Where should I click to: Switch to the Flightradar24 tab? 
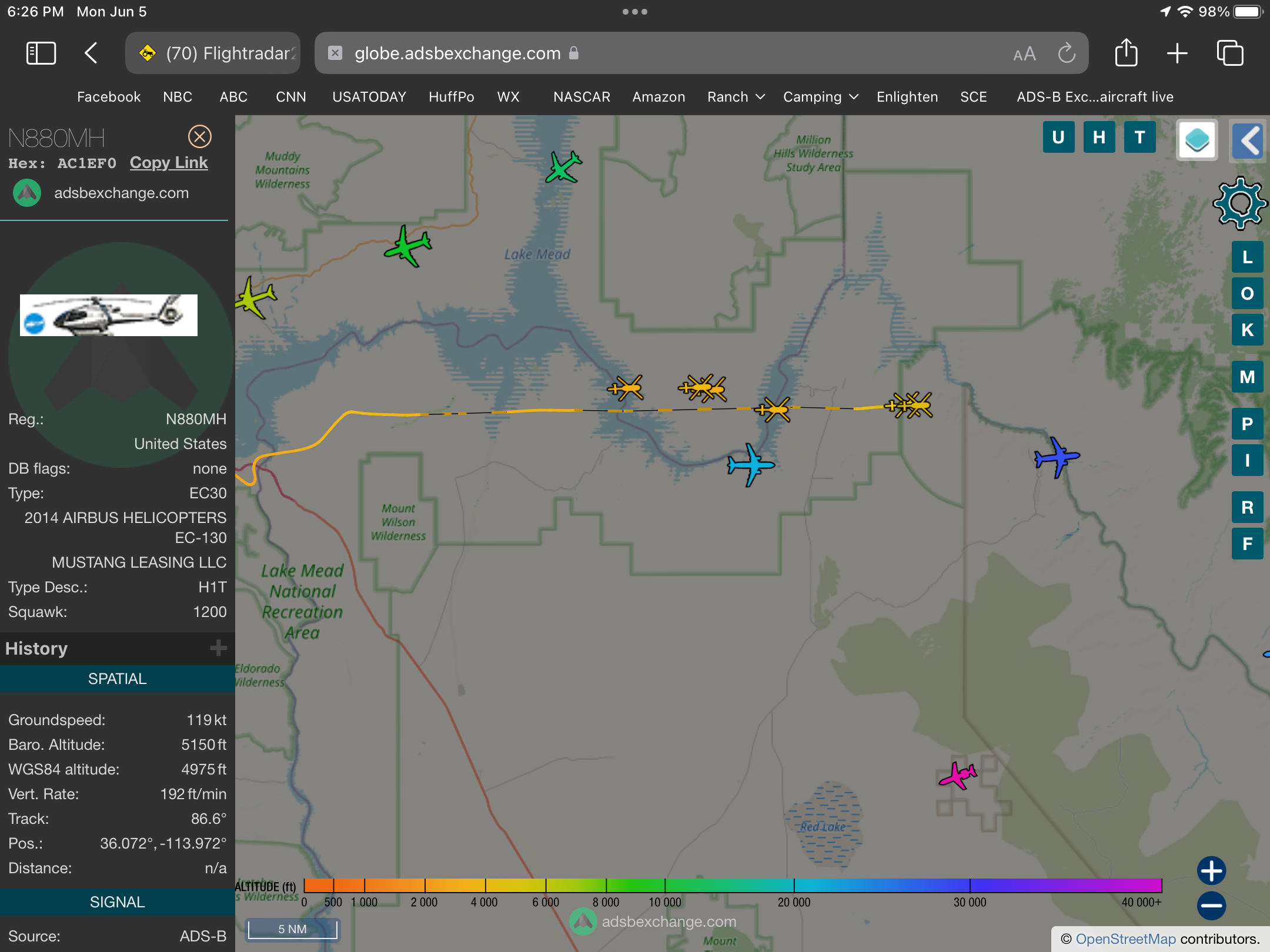click(213, 53)
